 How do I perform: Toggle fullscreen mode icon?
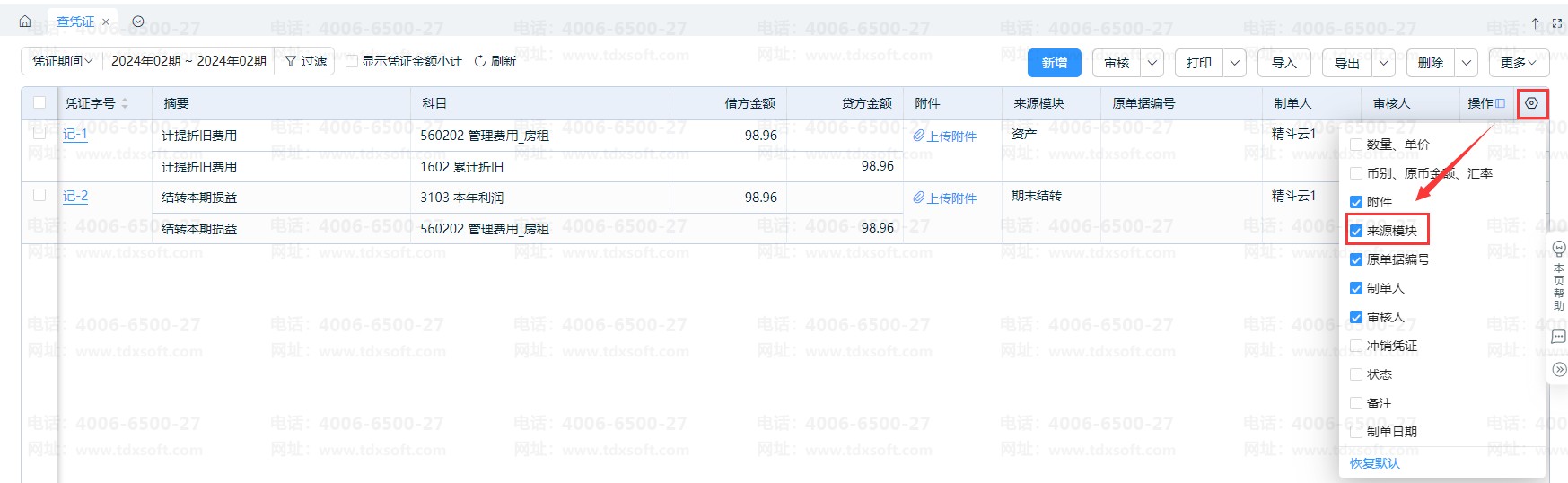(1556, 23)
